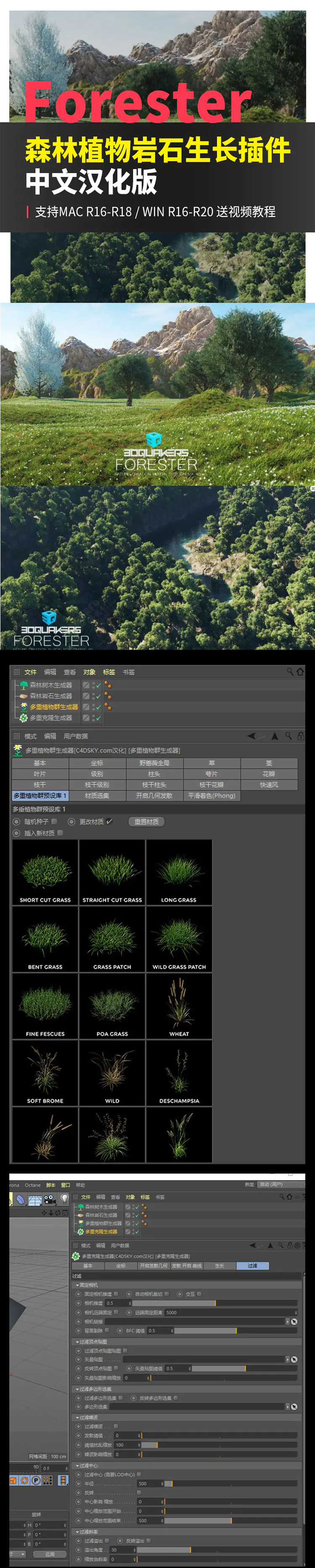Enable the 背面剔除 checkbox
Image resolution: width=315 pixels, height=1568 pixels.
tap(107, 1331)
